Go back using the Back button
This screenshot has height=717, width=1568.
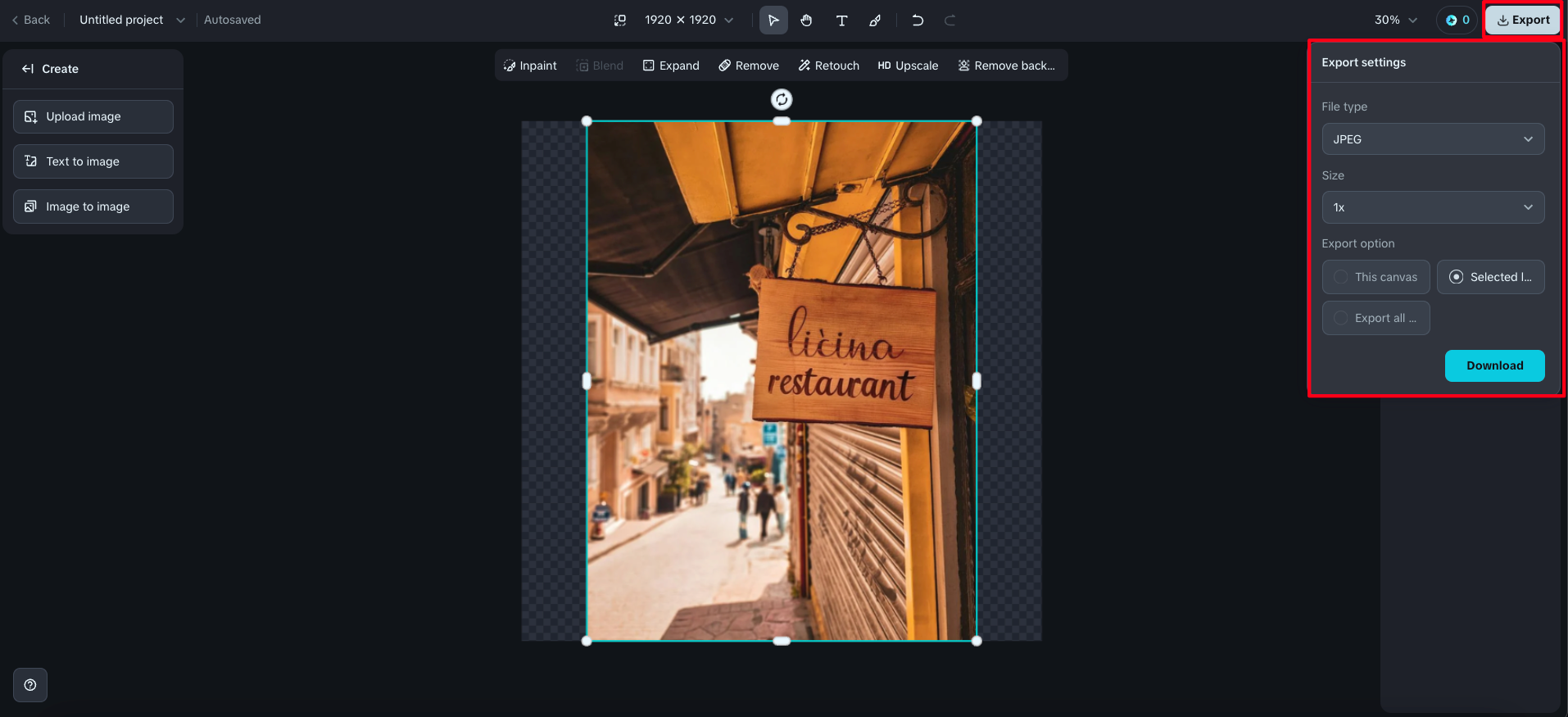pos(31,20)
